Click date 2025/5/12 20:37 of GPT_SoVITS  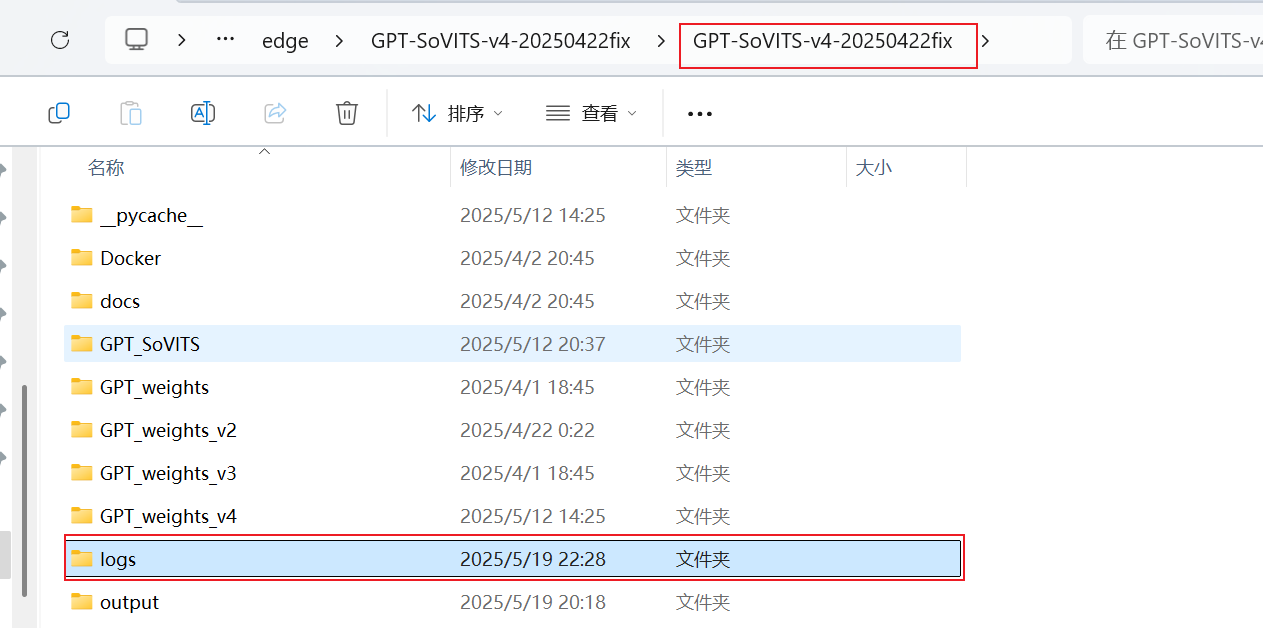pyautogui.click(x=533, y=344)
